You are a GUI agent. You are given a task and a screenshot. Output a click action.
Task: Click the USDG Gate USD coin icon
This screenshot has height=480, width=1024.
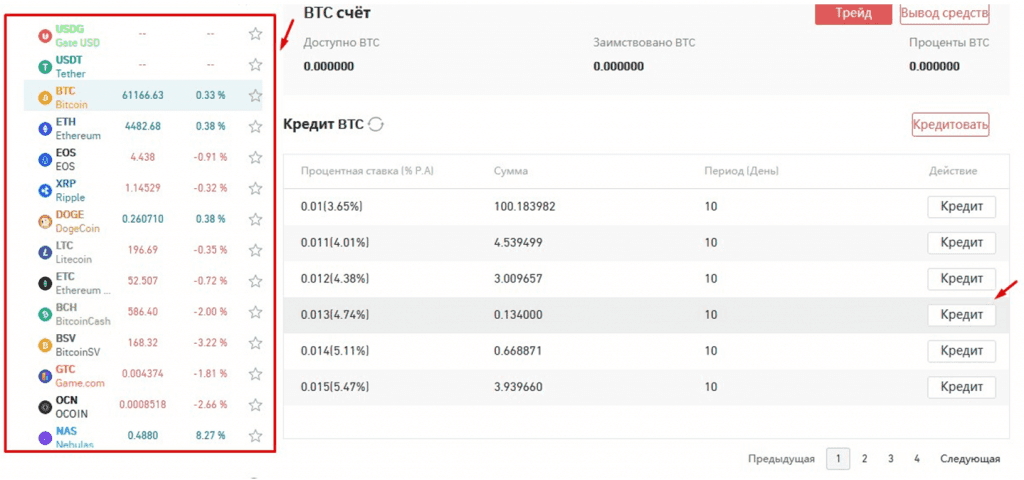click(x=45, y=37)
